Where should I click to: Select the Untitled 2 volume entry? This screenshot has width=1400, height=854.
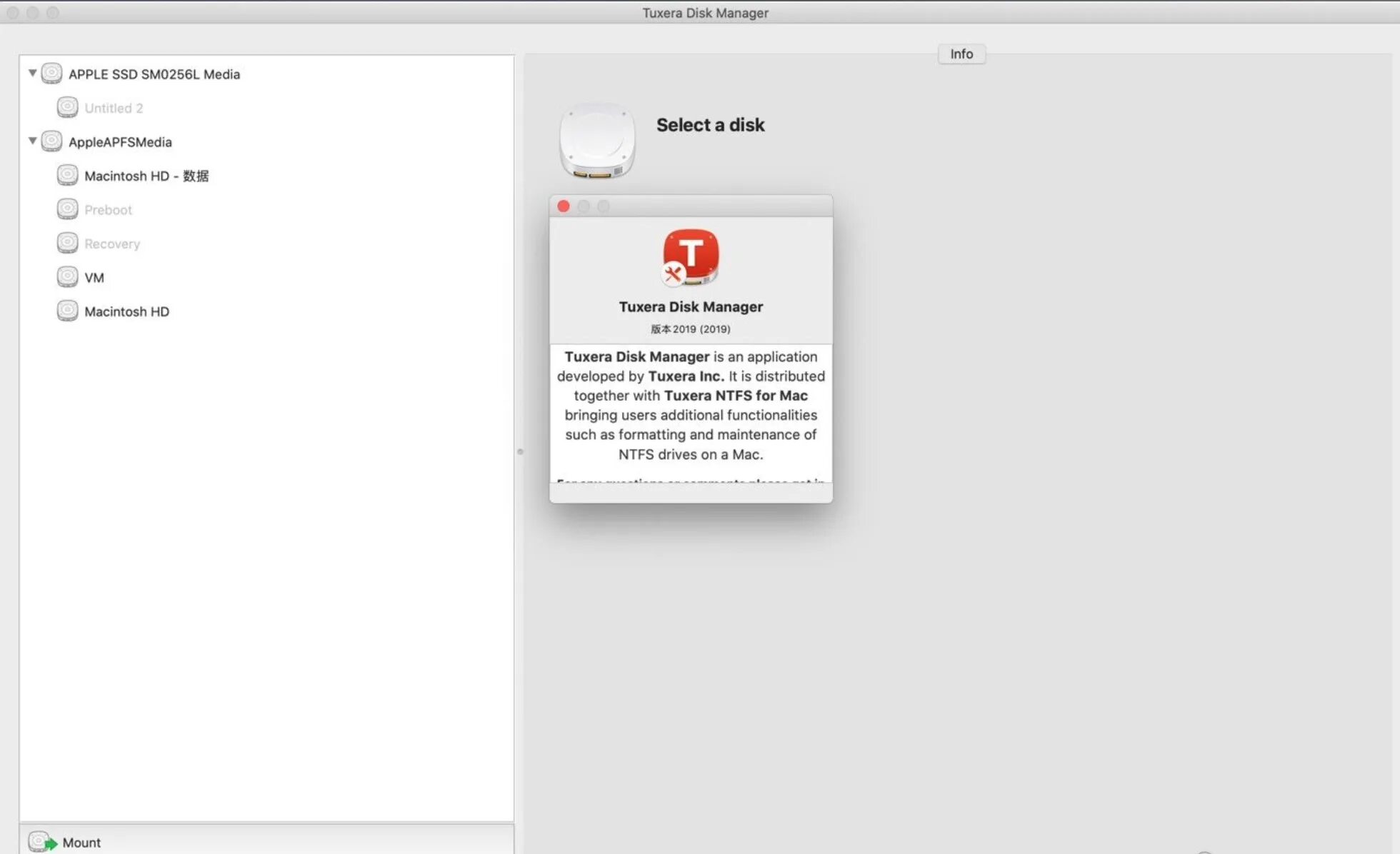click(114, 108)
